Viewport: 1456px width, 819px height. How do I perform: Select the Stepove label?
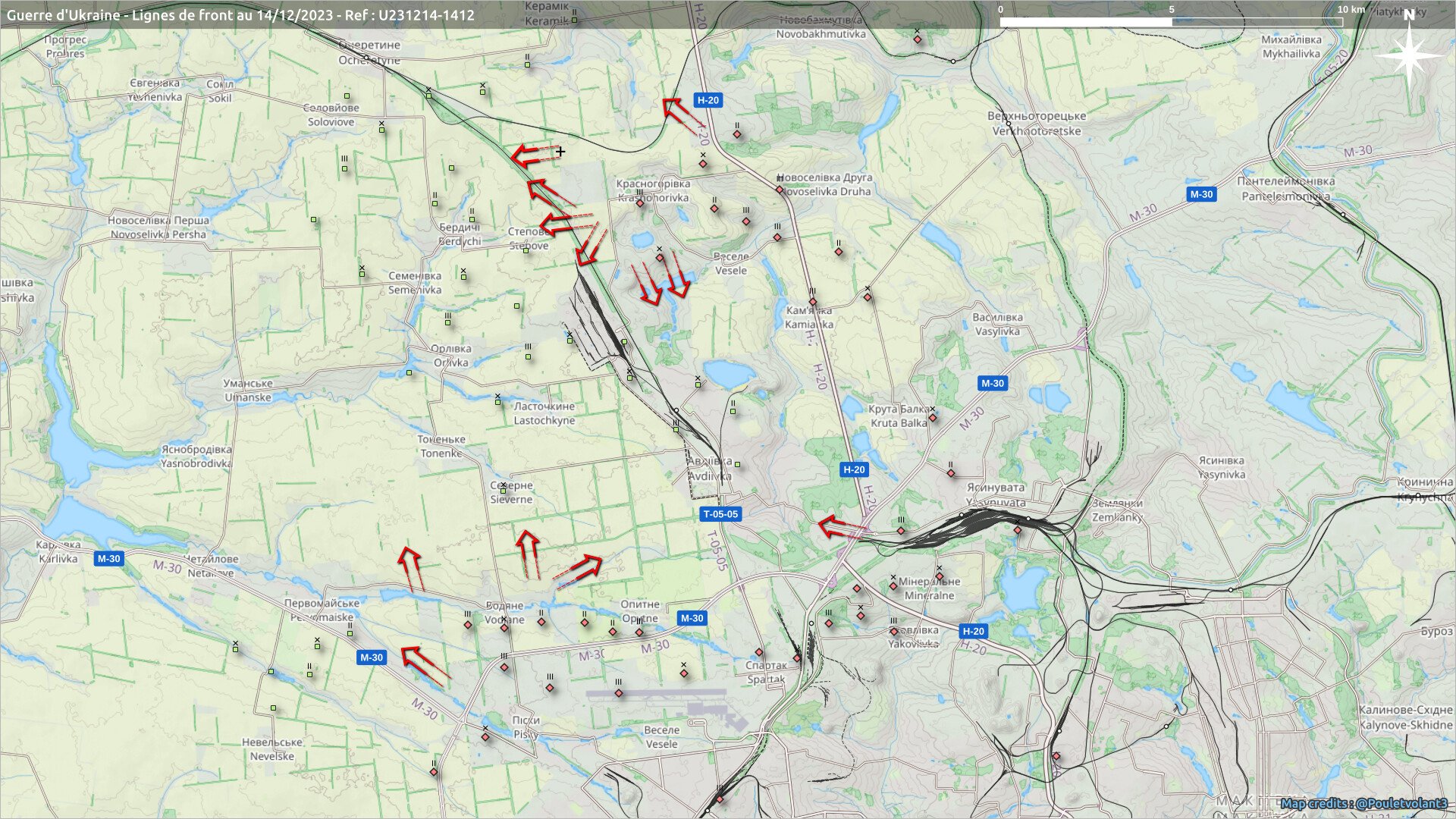(528, 239)
